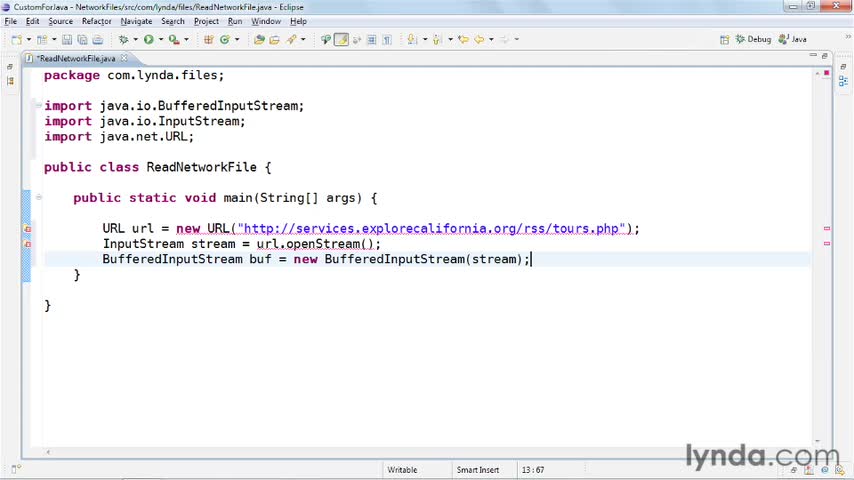Restore the minimized right-side view stack
Viewport: 854px width, 480px height.
point(843,66)
